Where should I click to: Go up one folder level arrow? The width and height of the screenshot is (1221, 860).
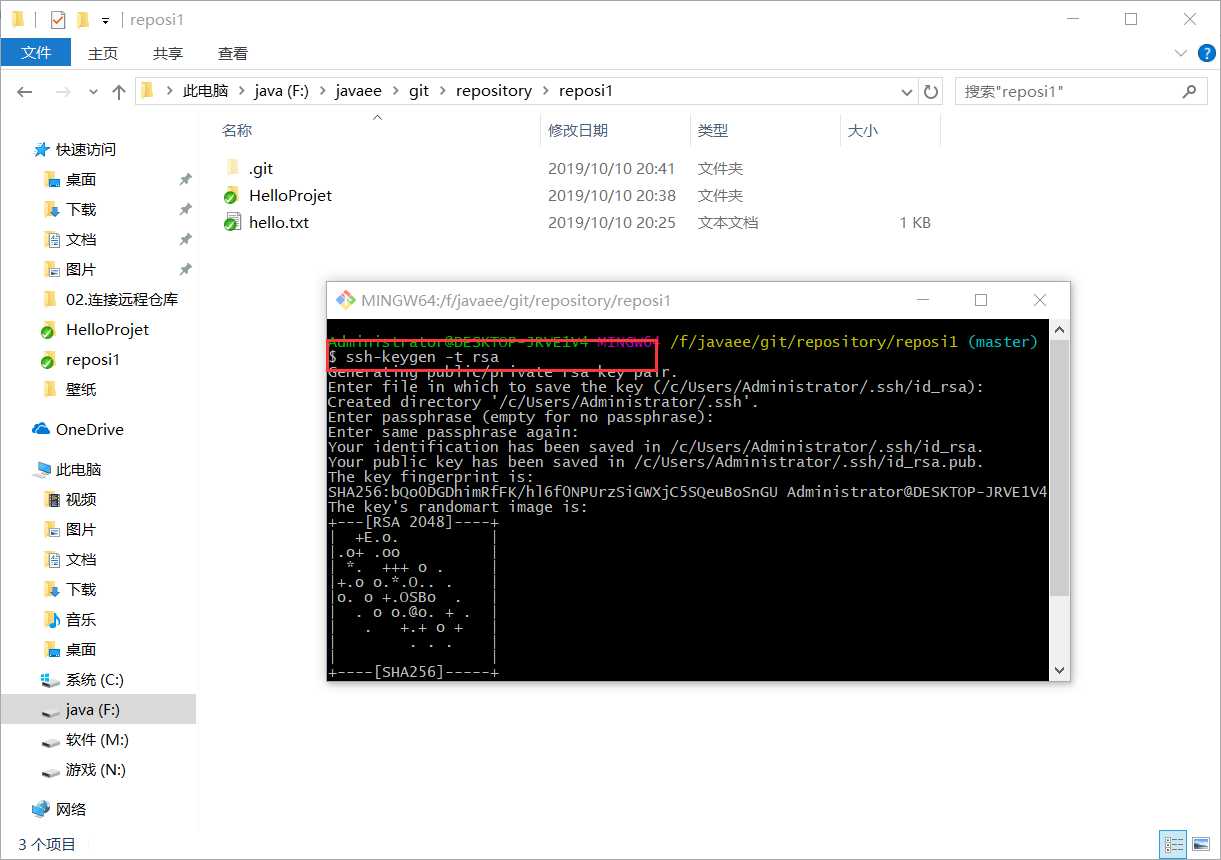coord(119,91)
